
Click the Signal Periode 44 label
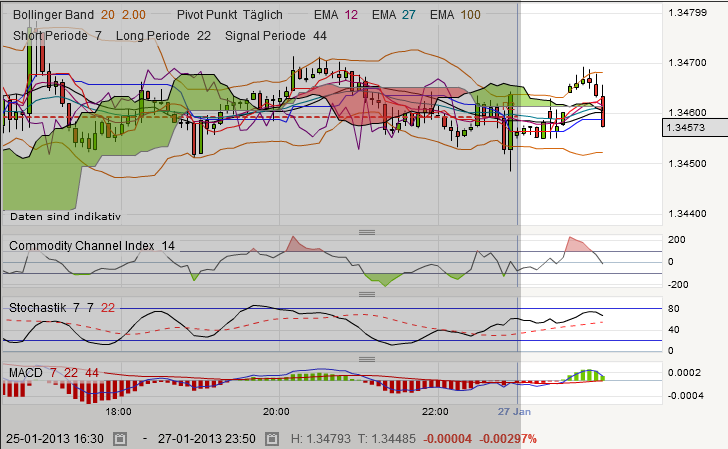276,36
